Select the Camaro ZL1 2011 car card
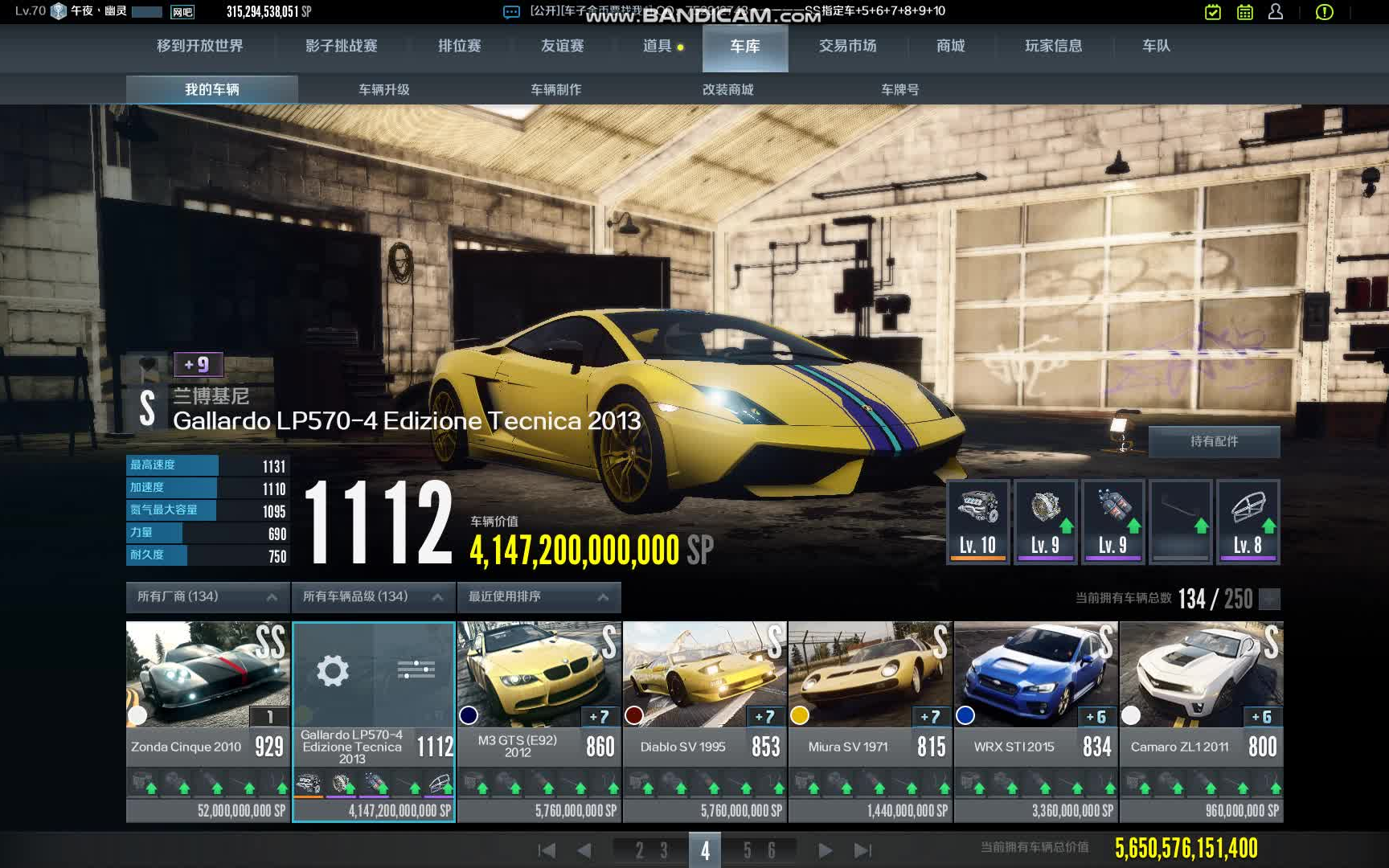The width and height of the screenshot is (1389, 868). 1202,722
